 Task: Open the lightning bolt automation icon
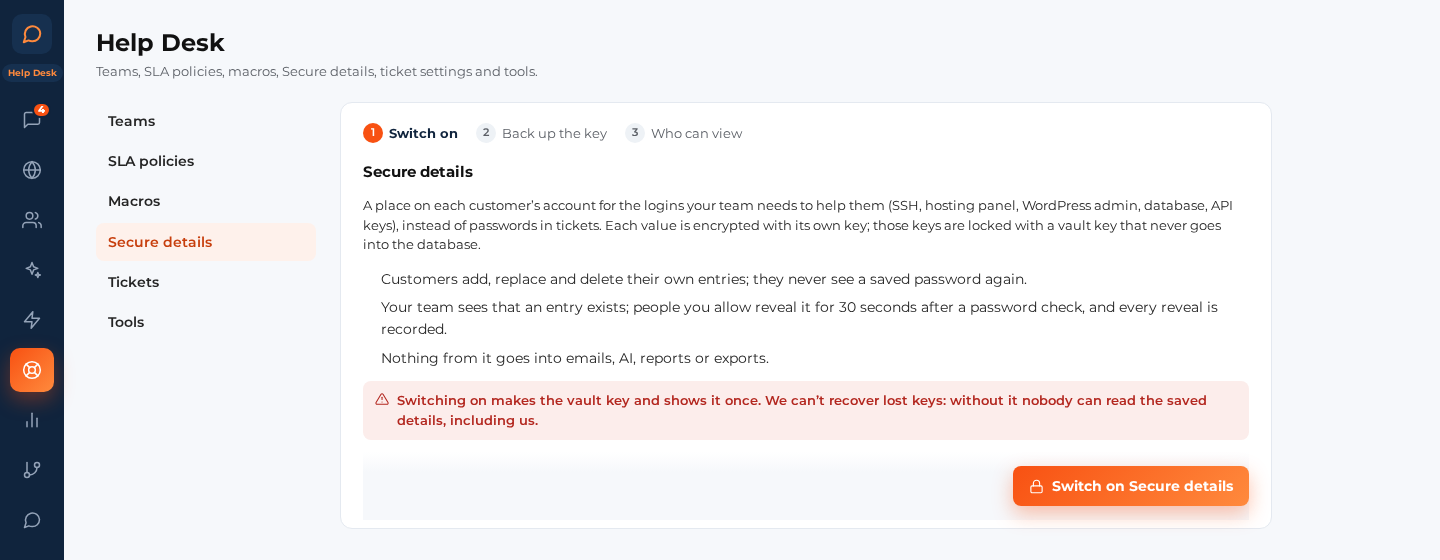[32, 320]
